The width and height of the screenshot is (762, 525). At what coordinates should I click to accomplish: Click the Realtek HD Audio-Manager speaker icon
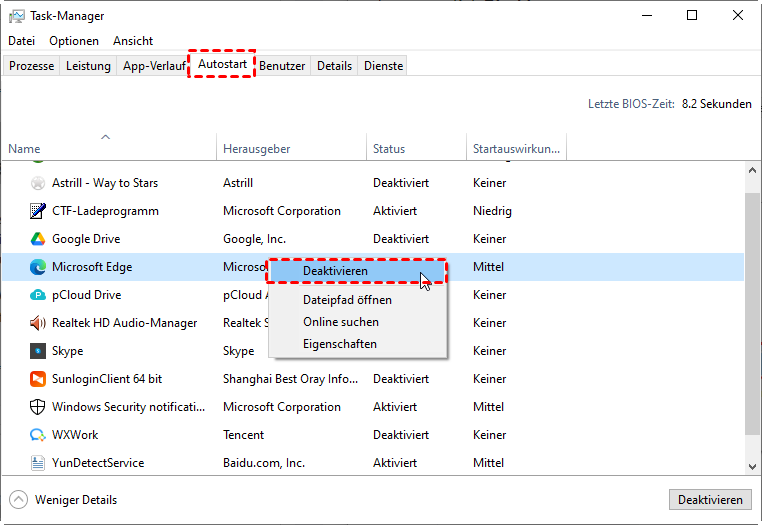click(37, 323)
